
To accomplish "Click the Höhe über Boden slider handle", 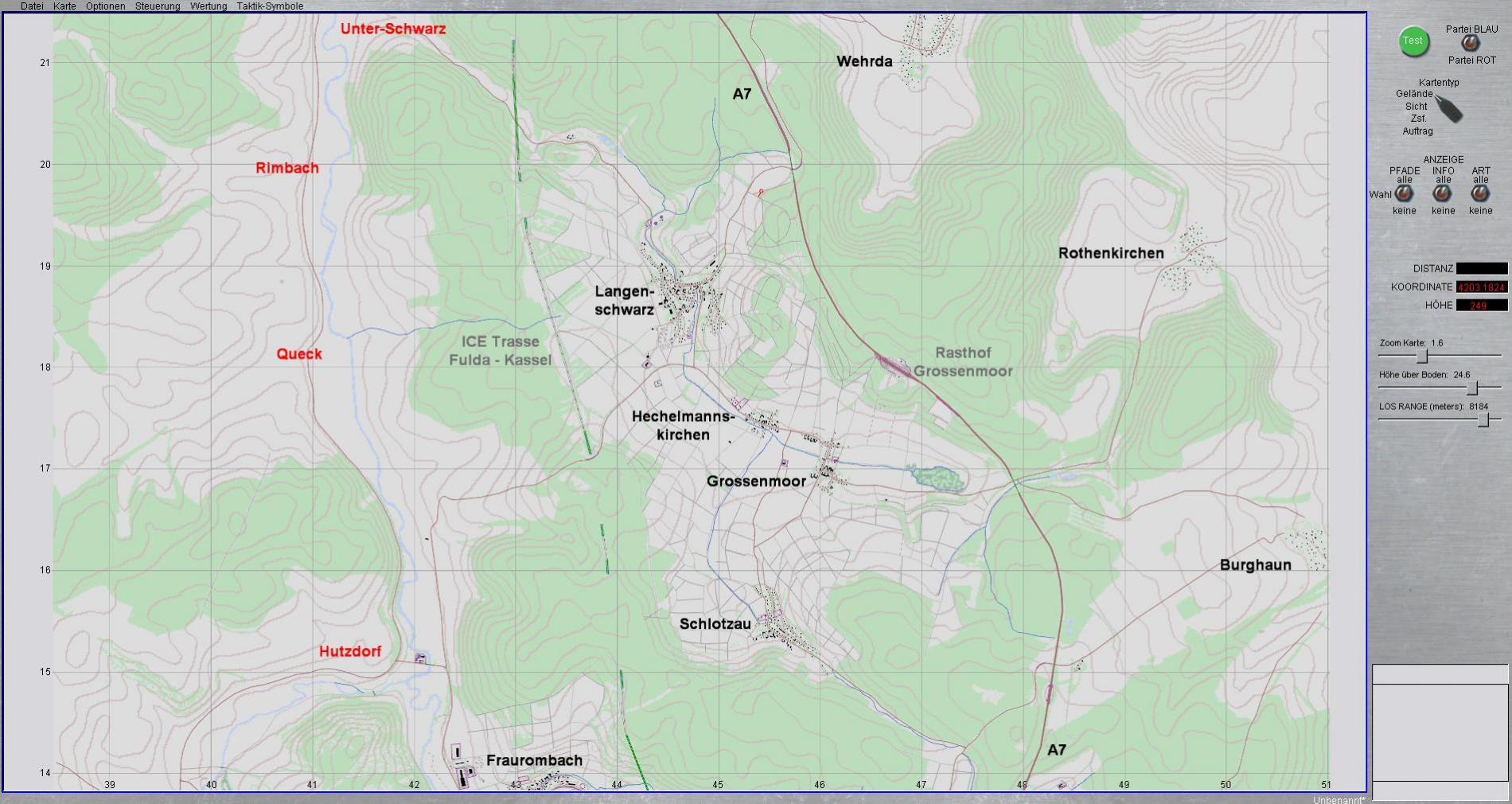I will [x=1473, y=388].
